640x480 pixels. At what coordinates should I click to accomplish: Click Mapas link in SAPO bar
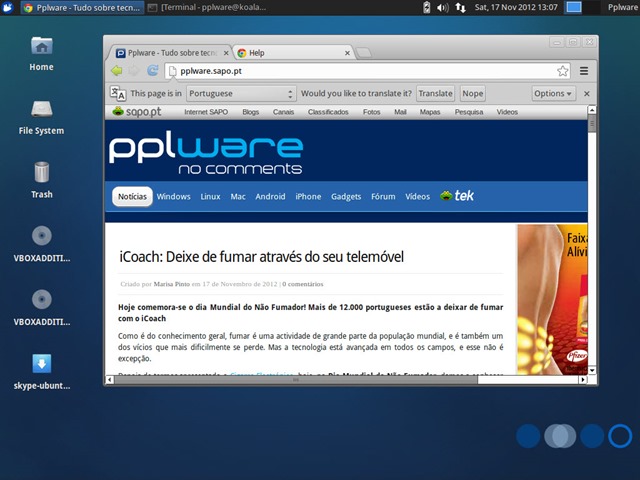(430, 112)
